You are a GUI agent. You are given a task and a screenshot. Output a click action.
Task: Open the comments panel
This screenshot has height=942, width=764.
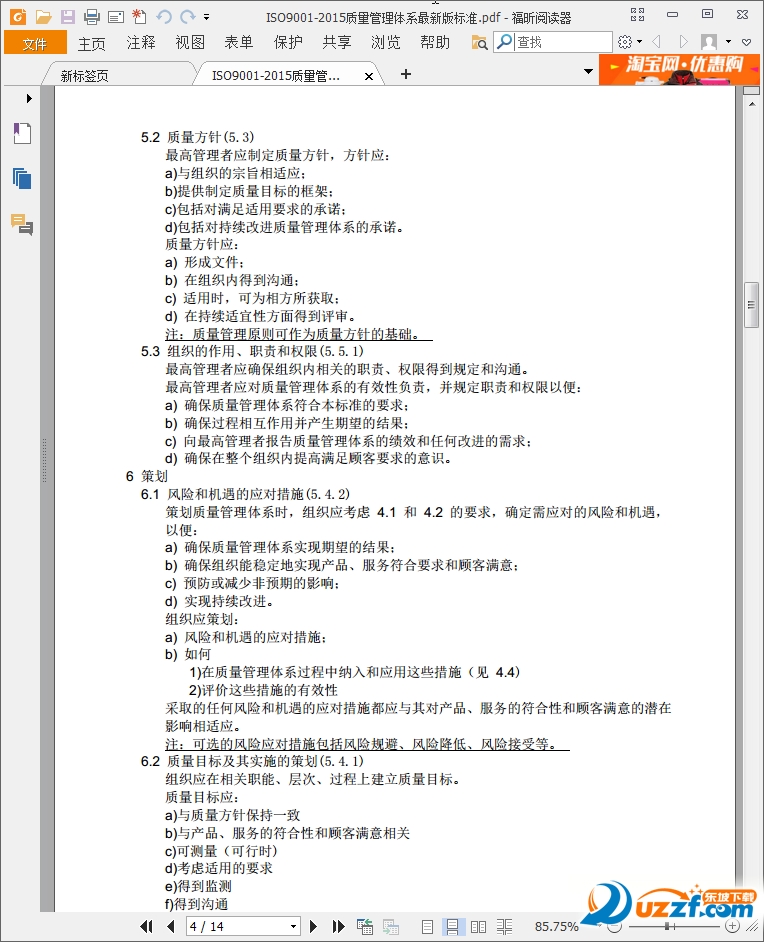coord(22,224)
